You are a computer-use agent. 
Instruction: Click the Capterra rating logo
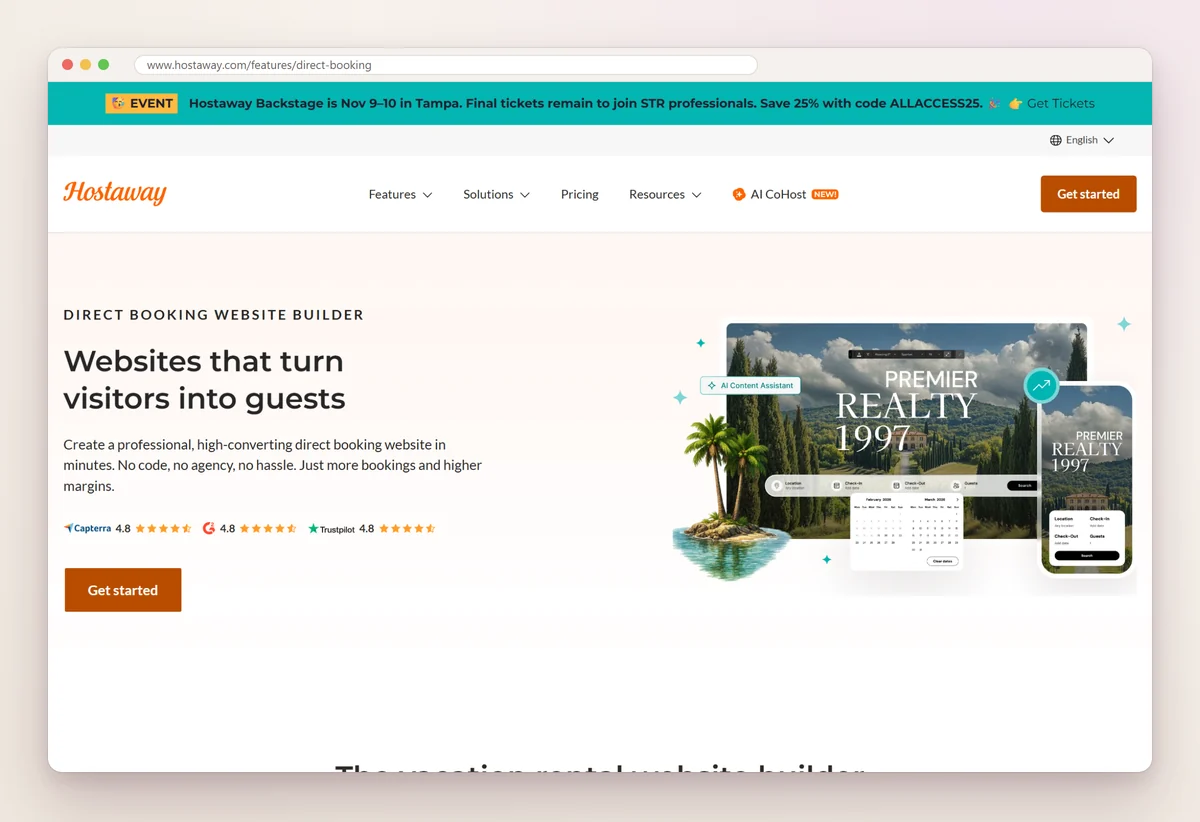(87, 528)
